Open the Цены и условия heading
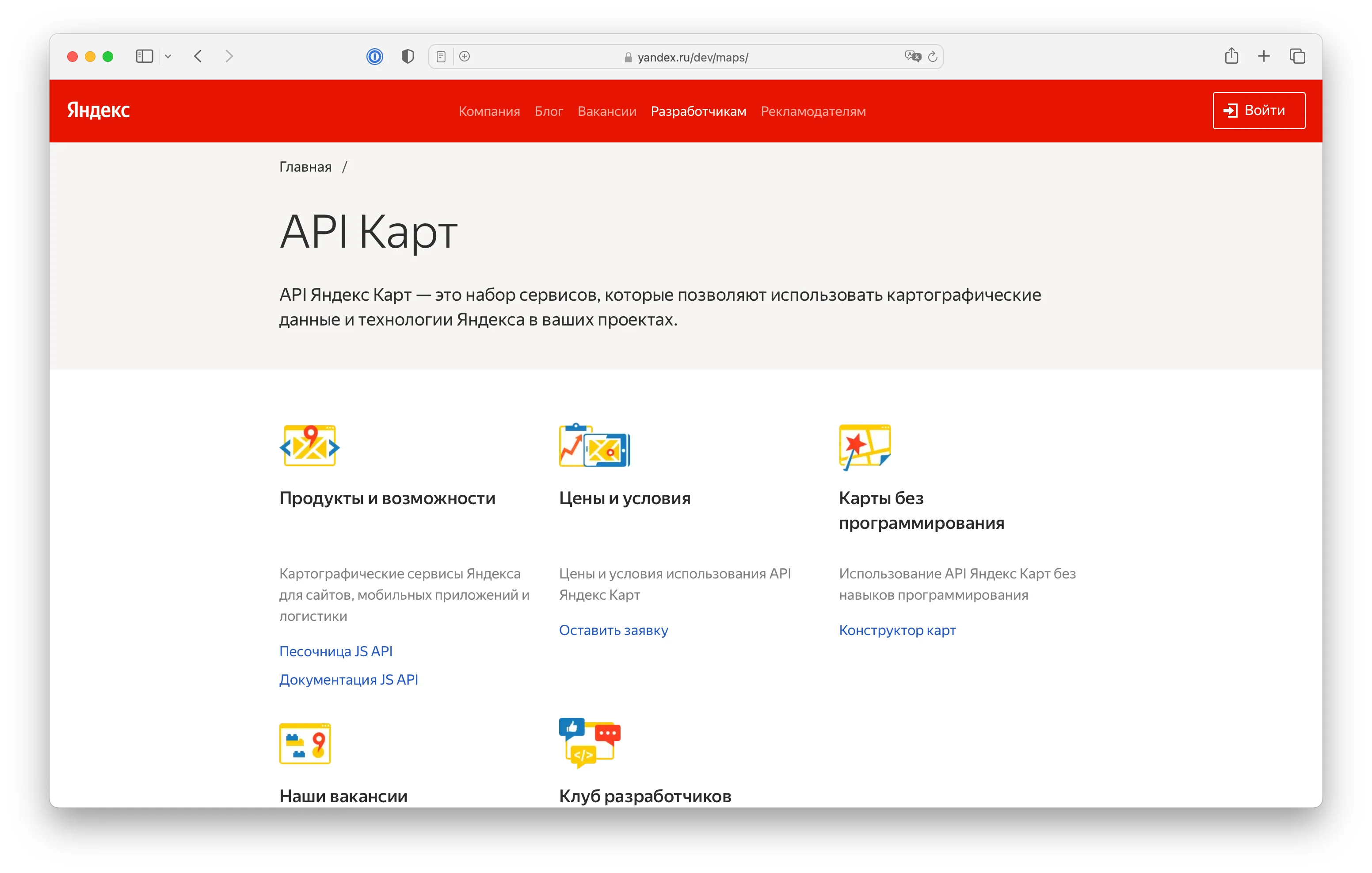1372x873 pixels. [625, 498]
